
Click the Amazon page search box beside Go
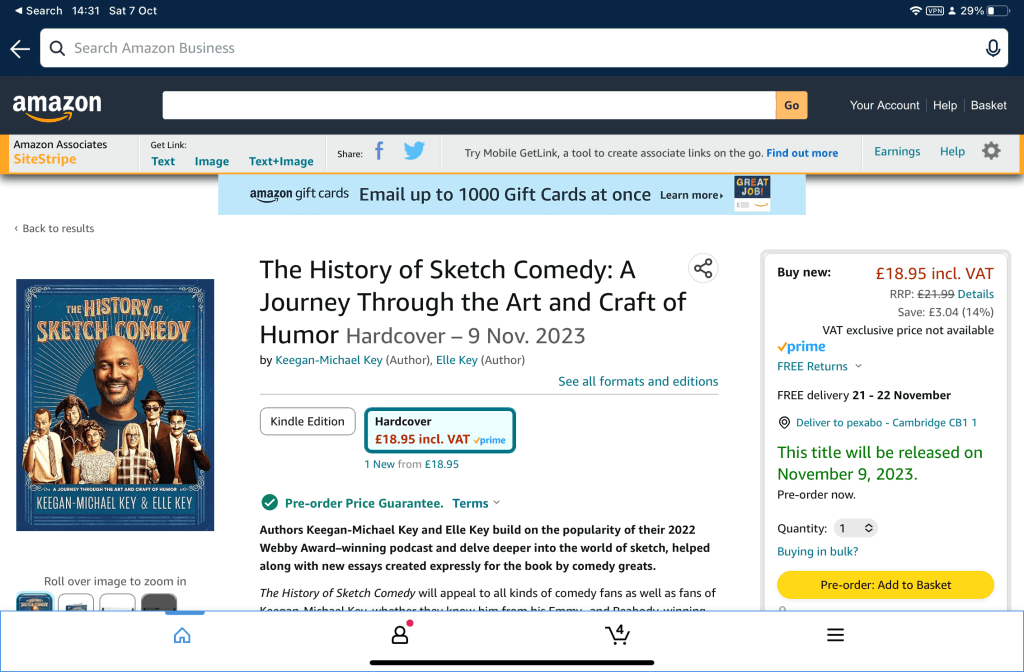tap(469, 105)
